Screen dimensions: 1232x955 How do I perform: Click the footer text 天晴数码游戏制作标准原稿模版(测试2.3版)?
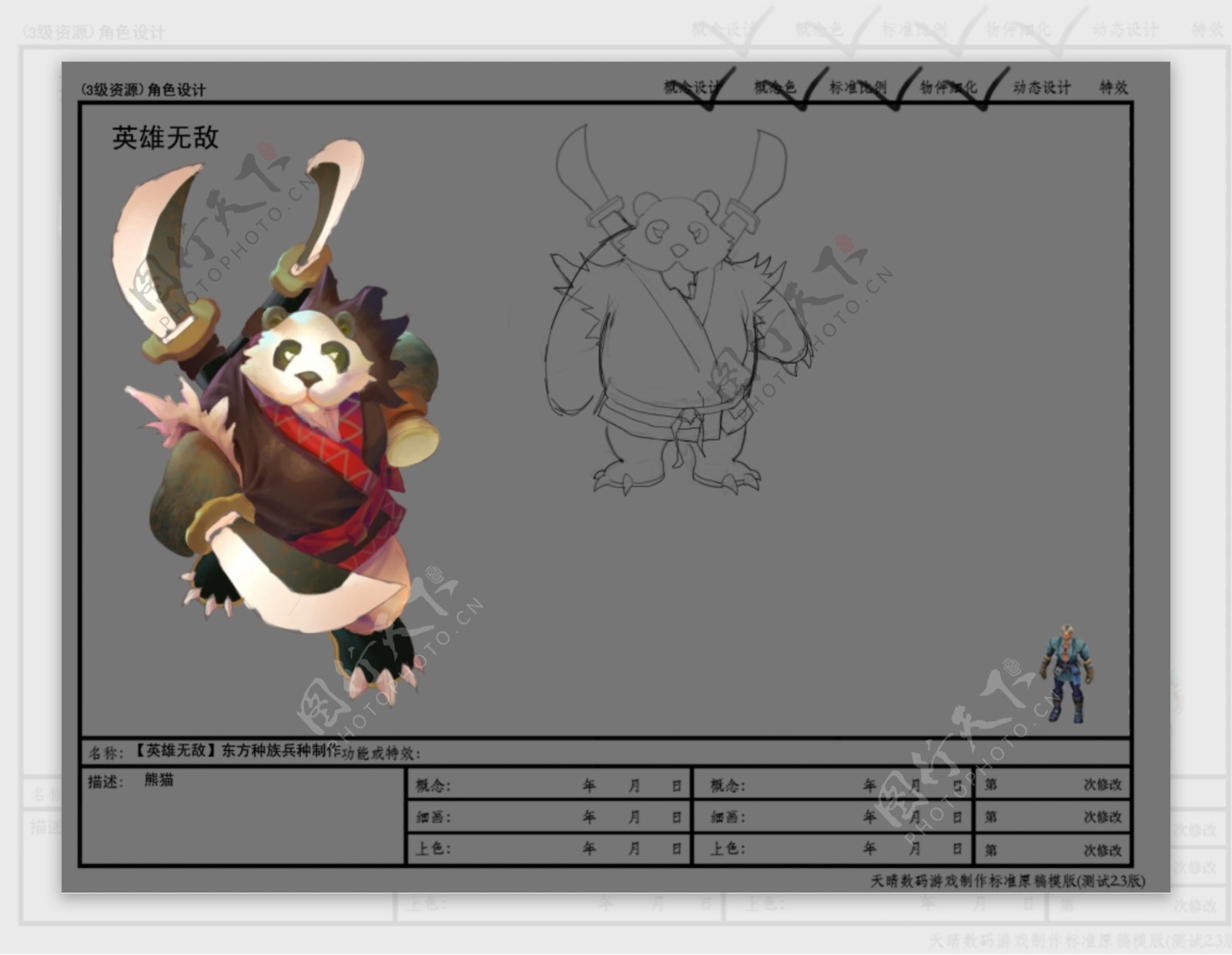tap(1007, 880)
